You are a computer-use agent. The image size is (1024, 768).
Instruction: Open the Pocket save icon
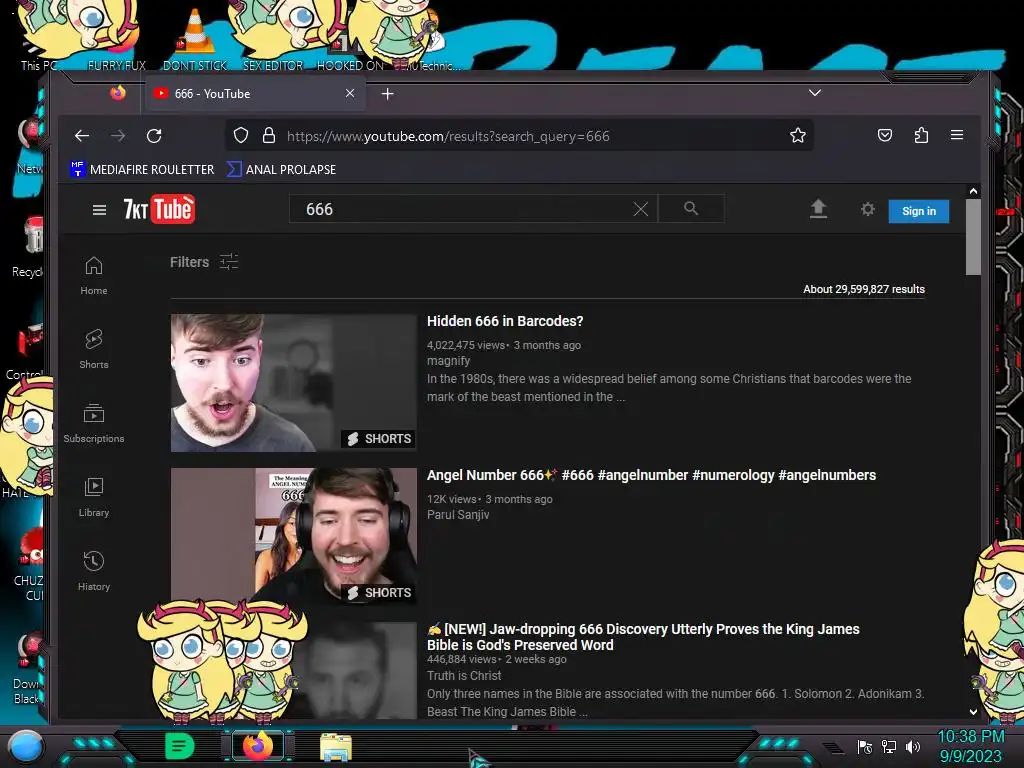pyautogui.click(x=884, y=135)
